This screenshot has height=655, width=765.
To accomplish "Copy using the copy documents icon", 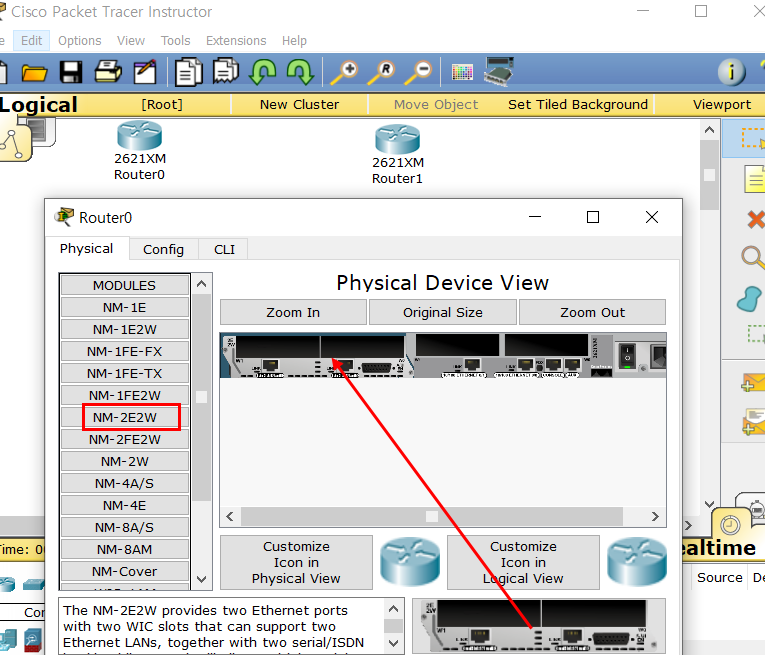I will tap(189, 72).
